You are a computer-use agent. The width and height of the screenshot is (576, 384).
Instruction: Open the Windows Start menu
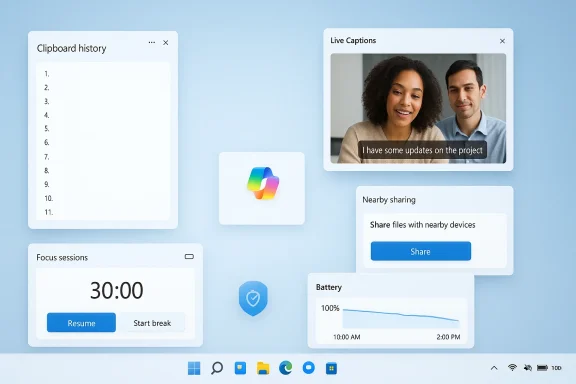(194, 368)
